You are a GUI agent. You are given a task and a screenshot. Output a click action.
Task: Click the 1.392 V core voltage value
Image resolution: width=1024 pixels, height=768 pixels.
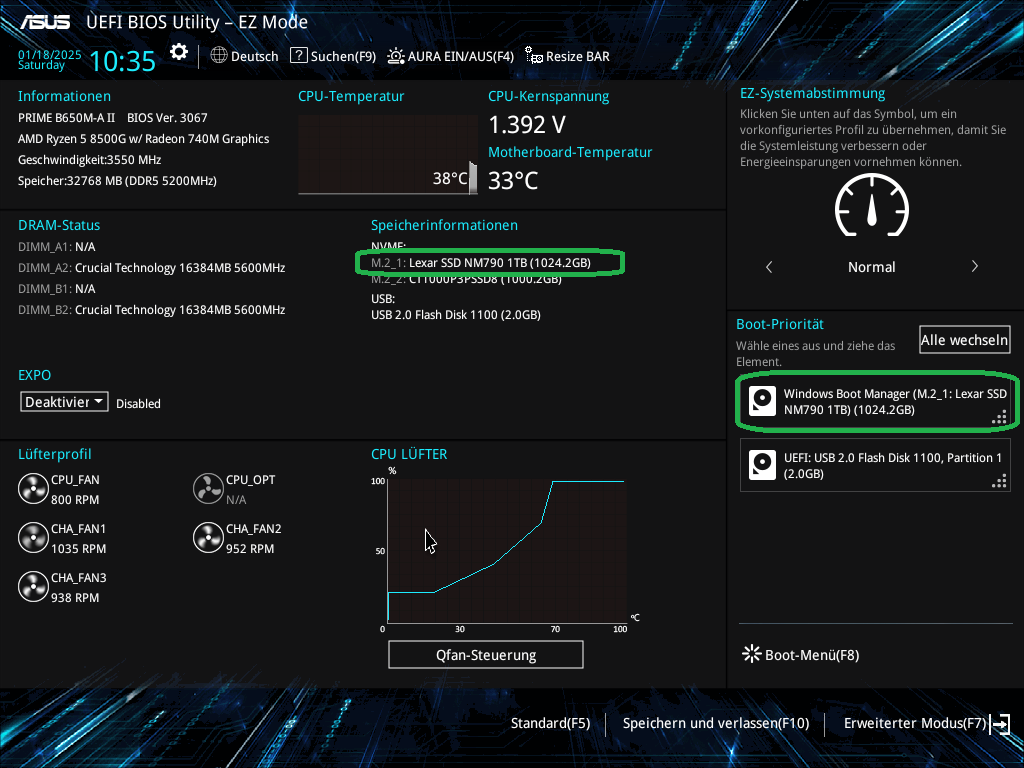[527, 124]
